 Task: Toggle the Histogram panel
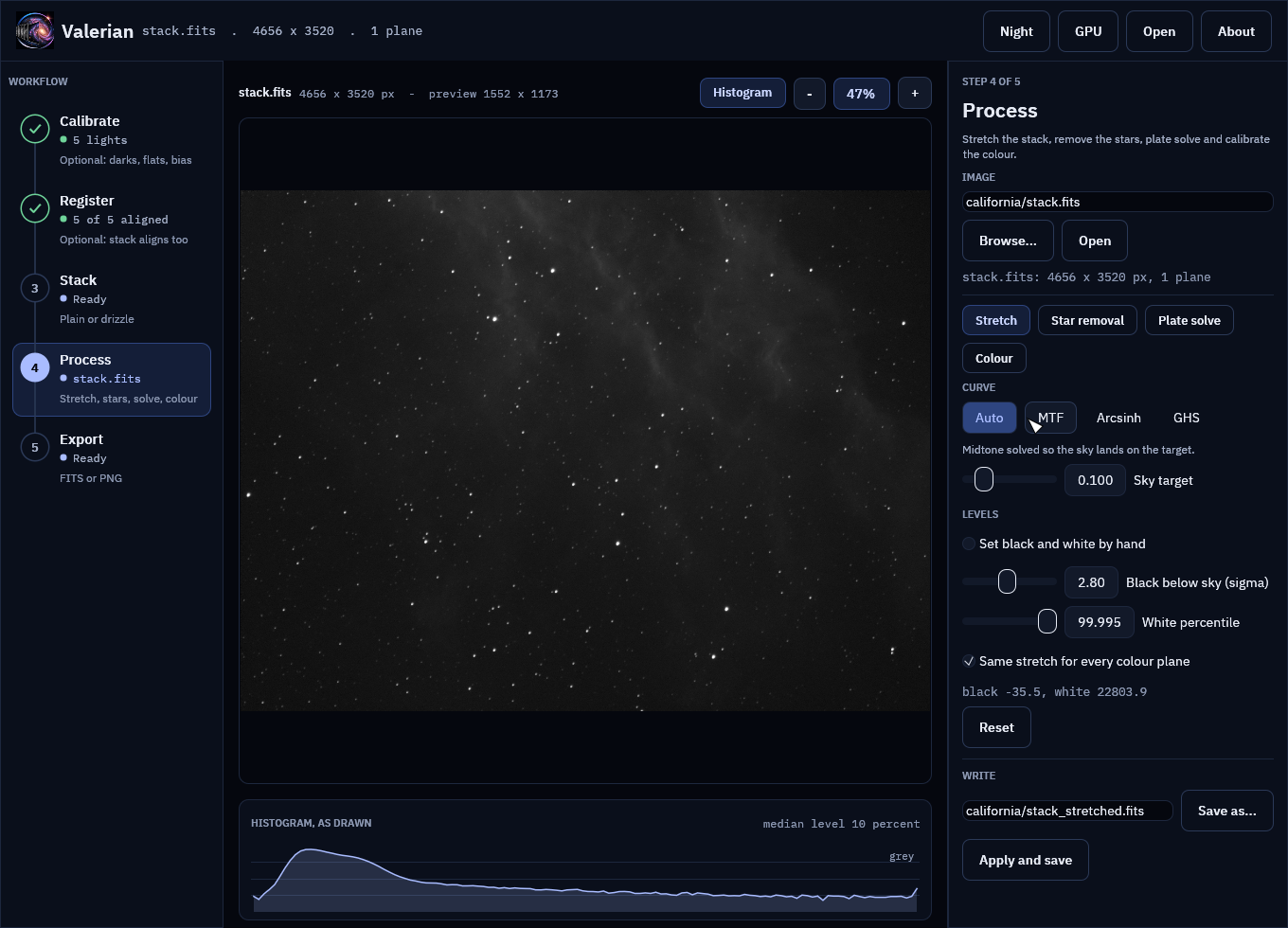(742, 93)
